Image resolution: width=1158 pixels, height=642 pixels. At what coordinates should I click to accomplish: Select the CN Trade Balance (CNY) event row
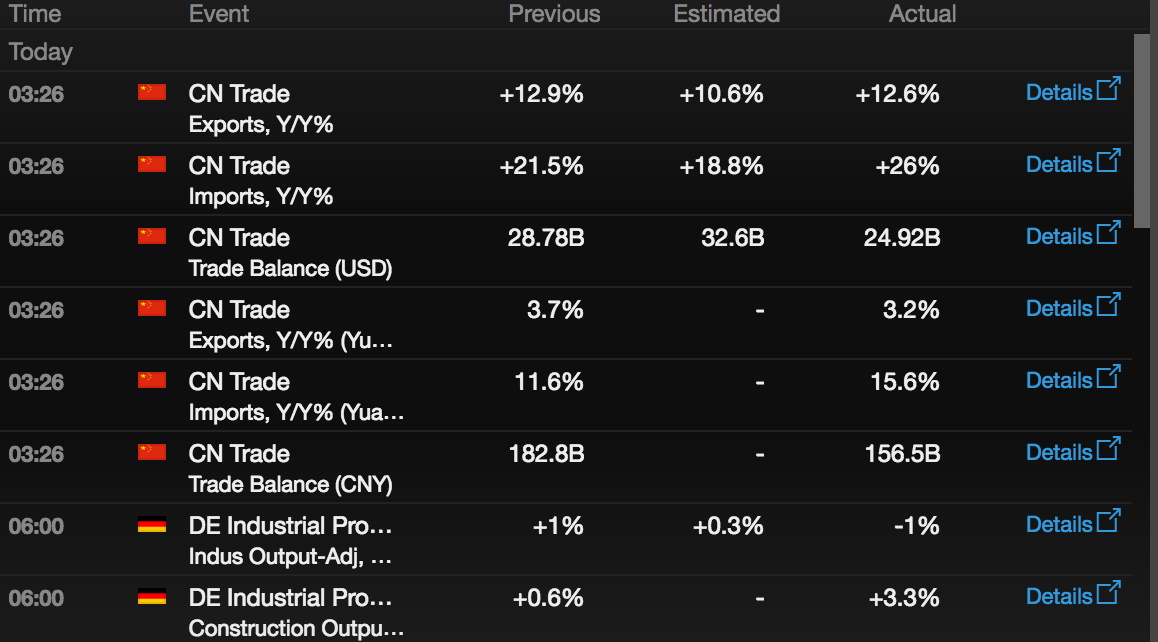(x=566, y=468)
